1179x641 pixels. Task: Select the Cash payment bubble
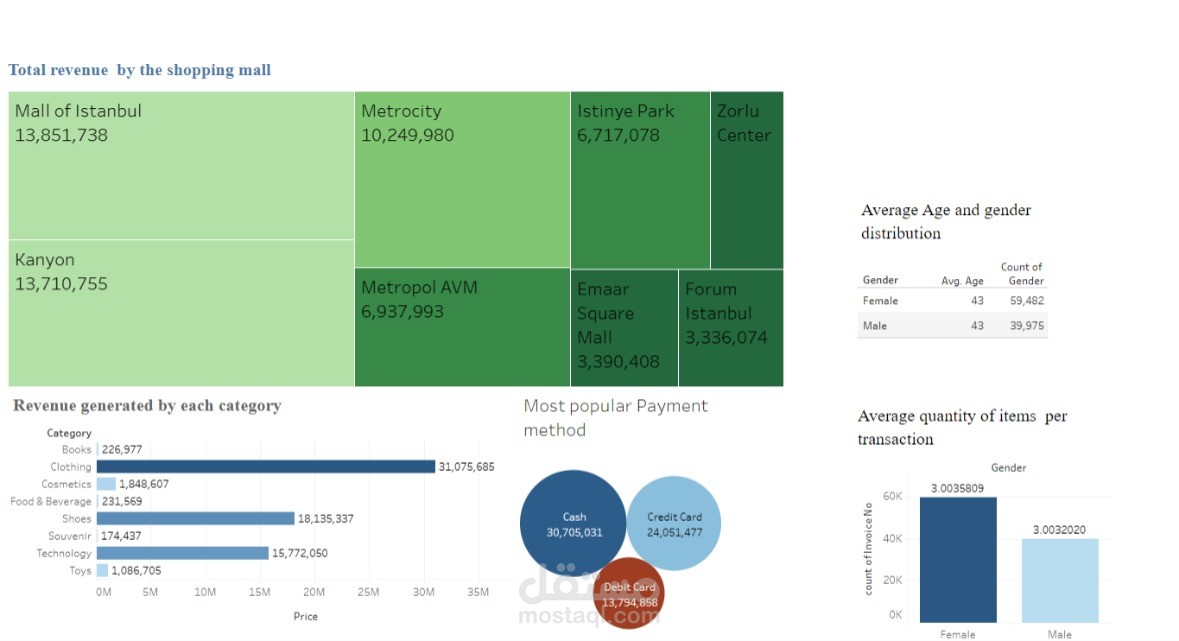click(573, 523)
